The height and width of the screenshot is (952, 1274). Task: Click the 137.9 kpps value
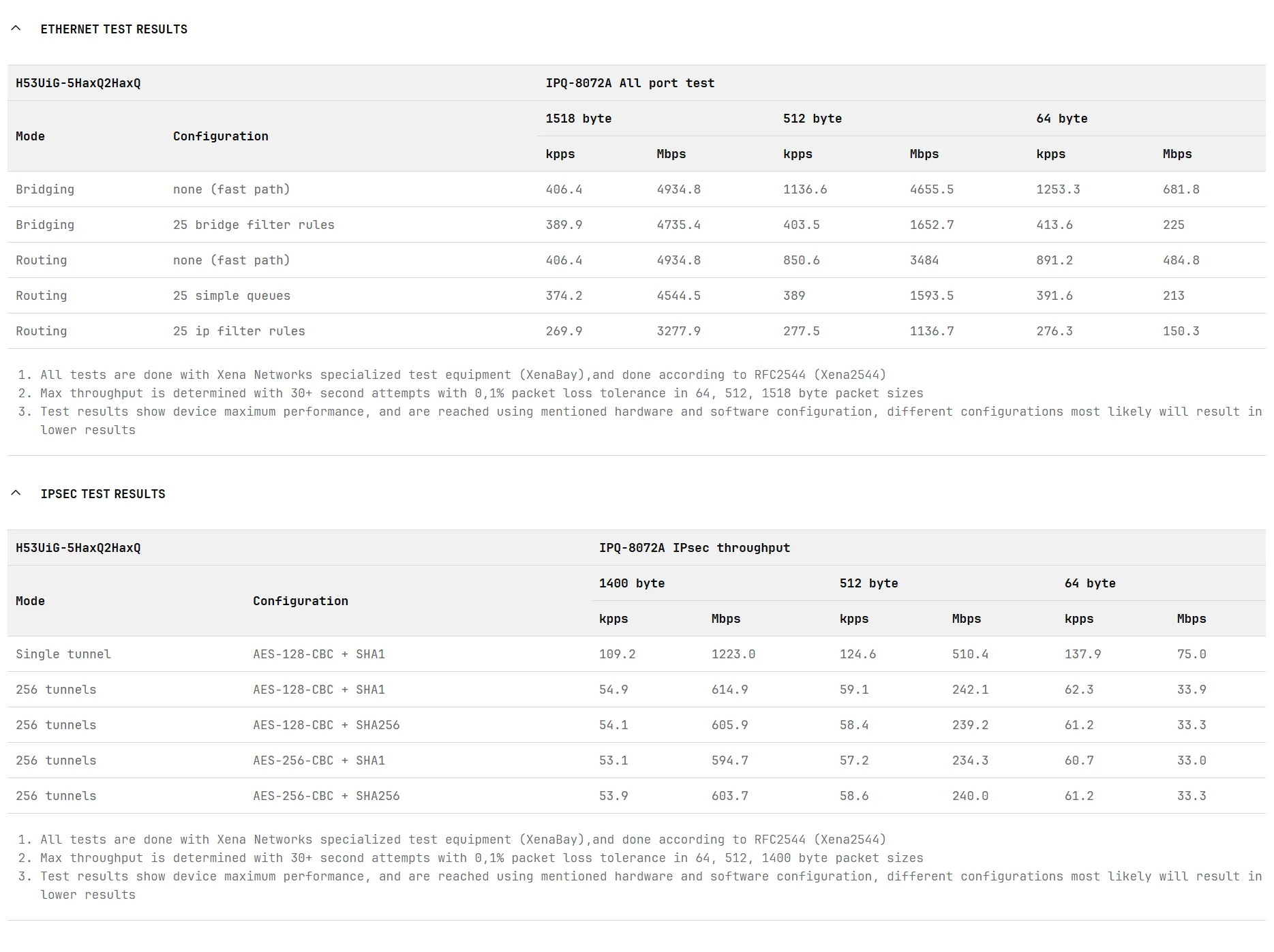[x=1082, y=654]
